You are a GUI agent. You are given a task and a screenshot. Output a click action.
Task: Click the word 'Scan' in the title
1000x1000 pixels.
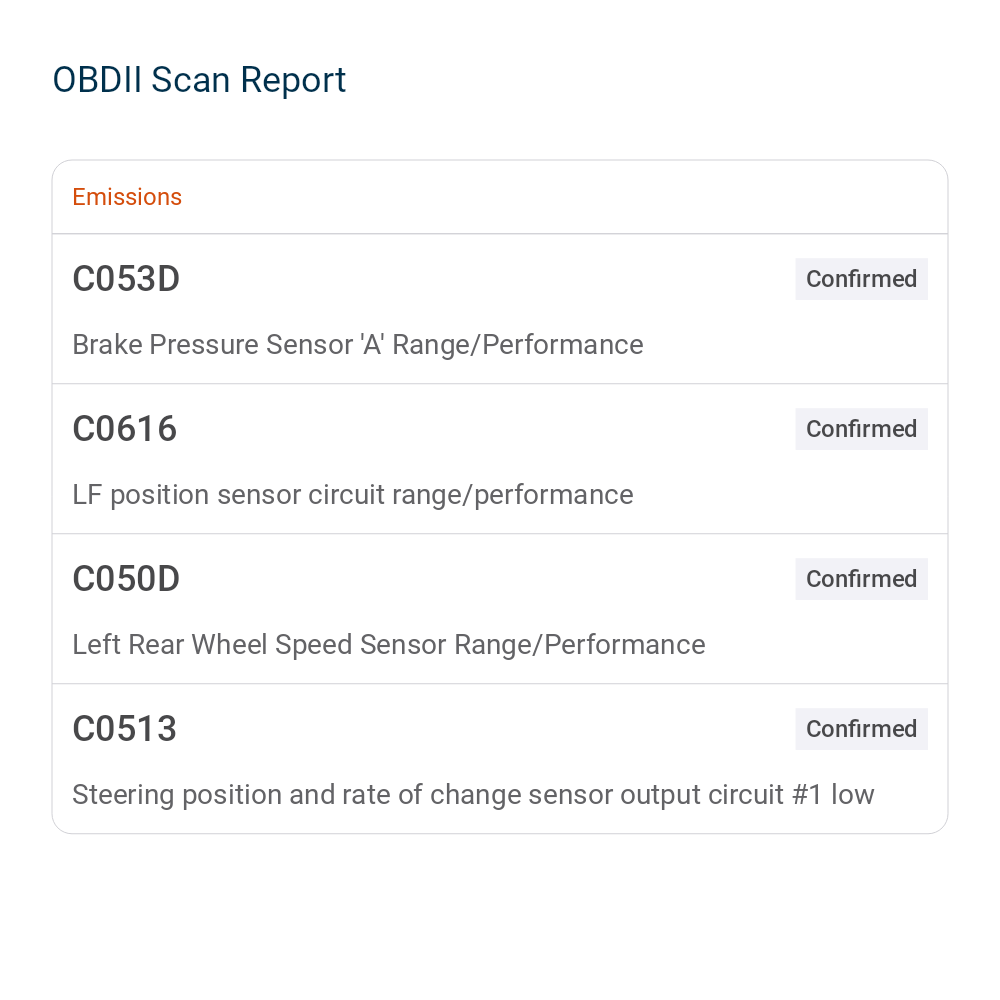[191, 80]
